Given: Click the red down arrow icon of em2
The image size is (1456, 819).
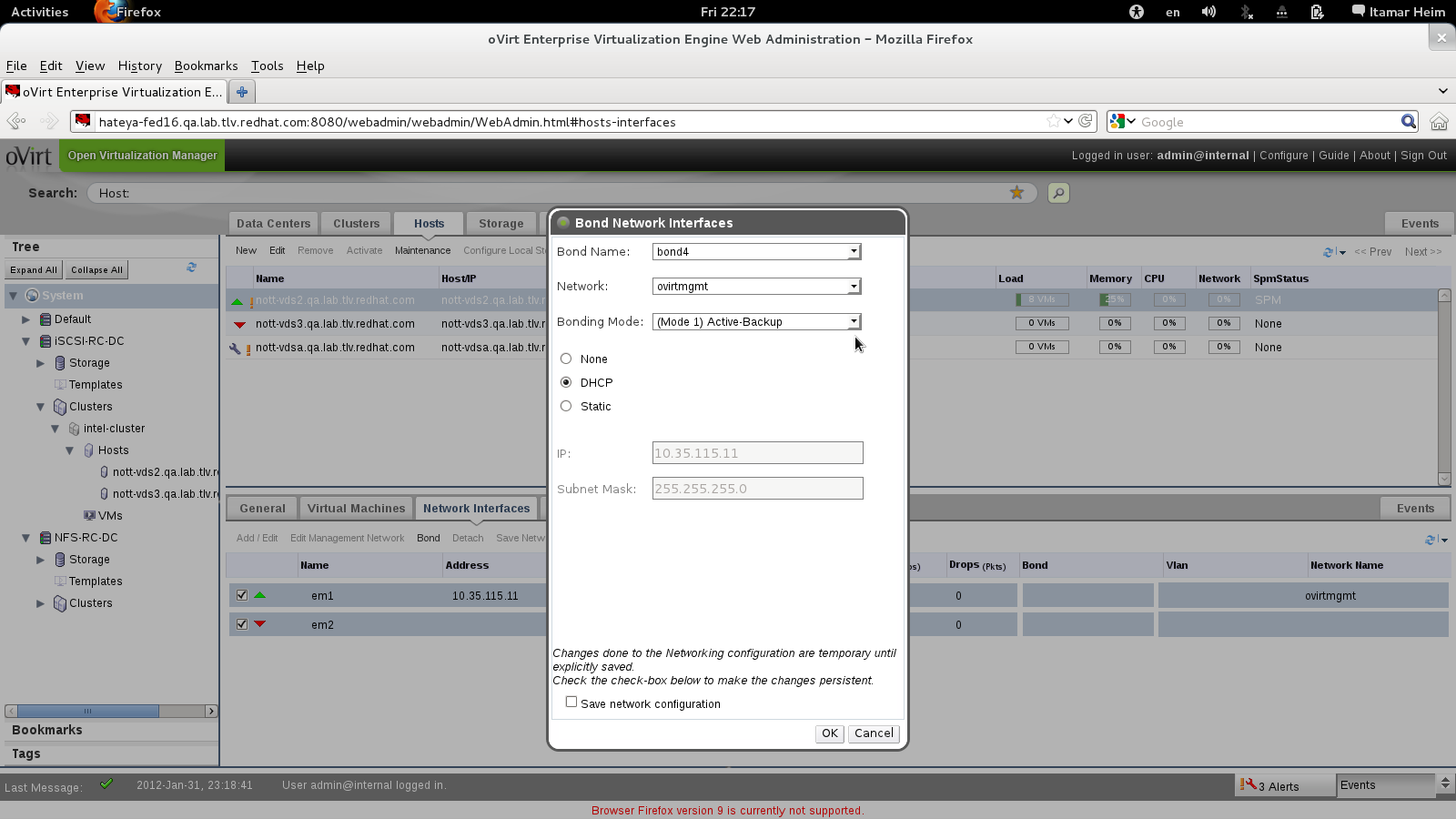Looking at the screenshot, I should 260,624.
